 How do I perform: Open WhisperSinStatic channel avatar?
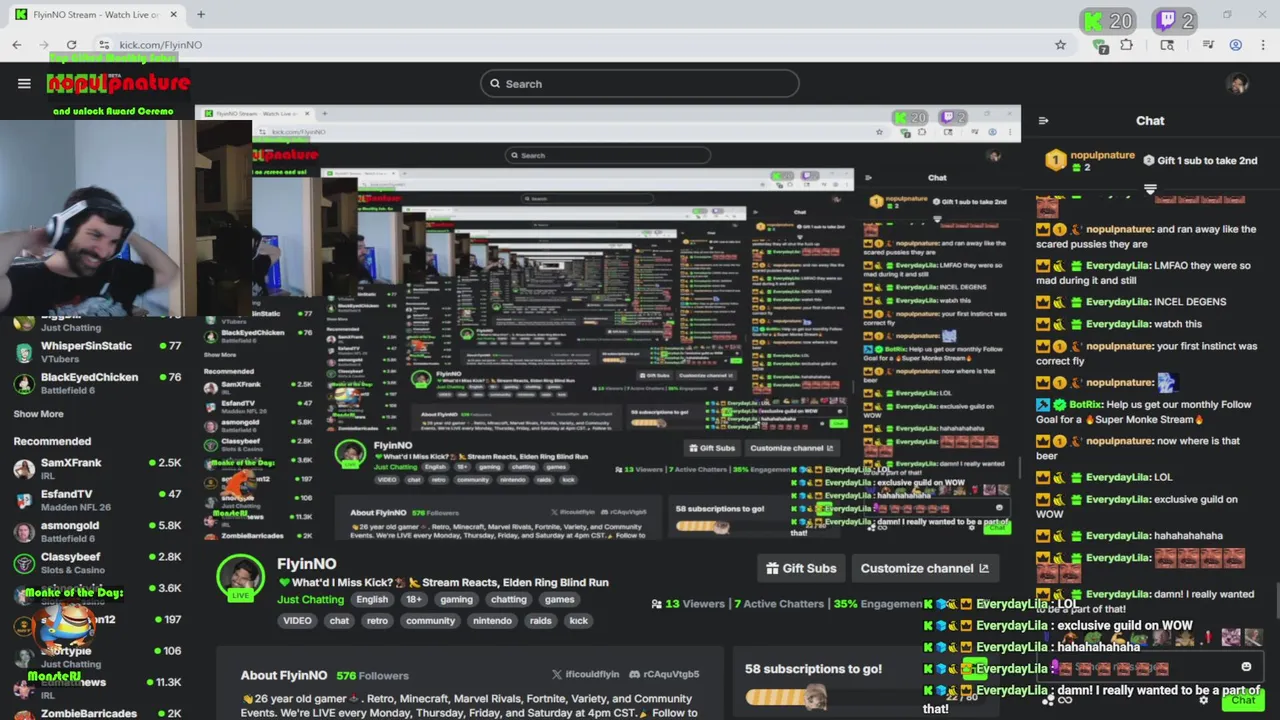coord(24,352)
